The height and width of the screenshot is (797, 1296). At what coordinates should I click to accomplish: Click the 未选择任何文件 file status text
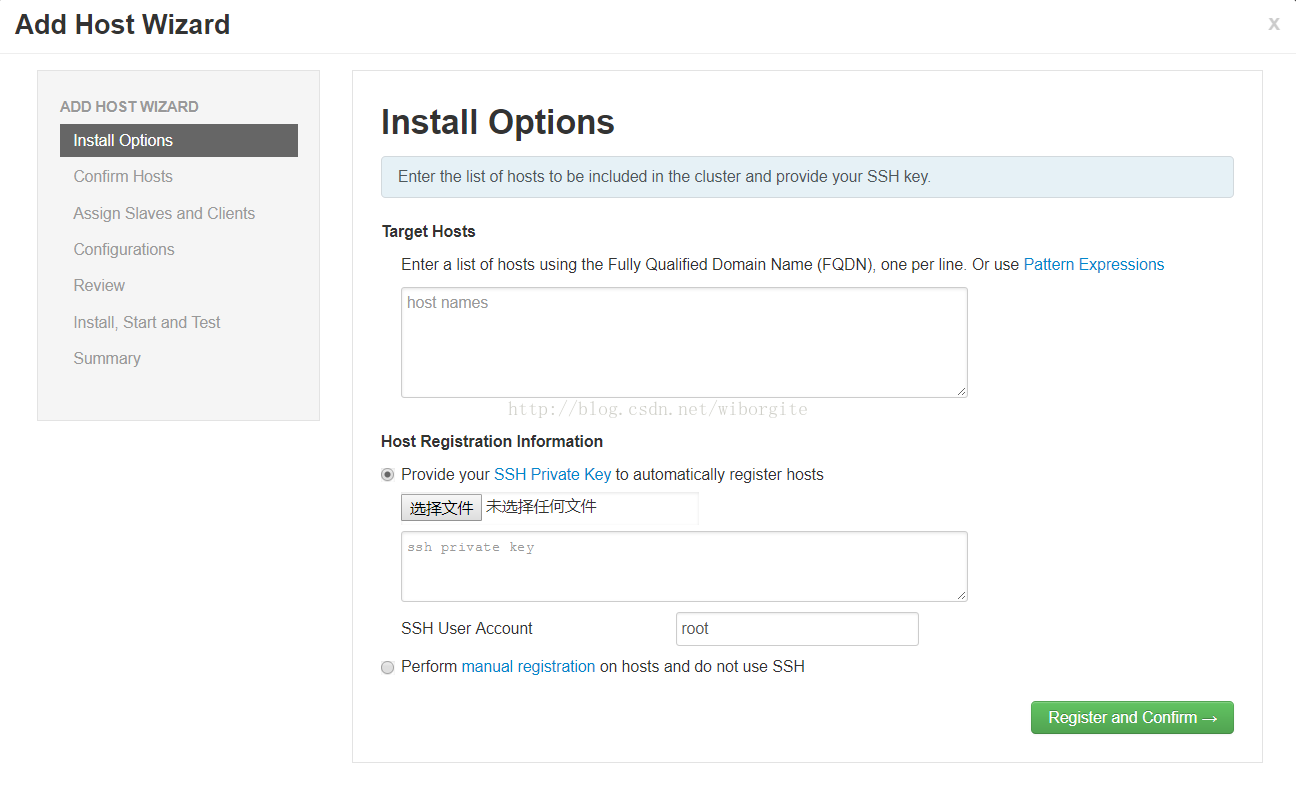(541, 506)
